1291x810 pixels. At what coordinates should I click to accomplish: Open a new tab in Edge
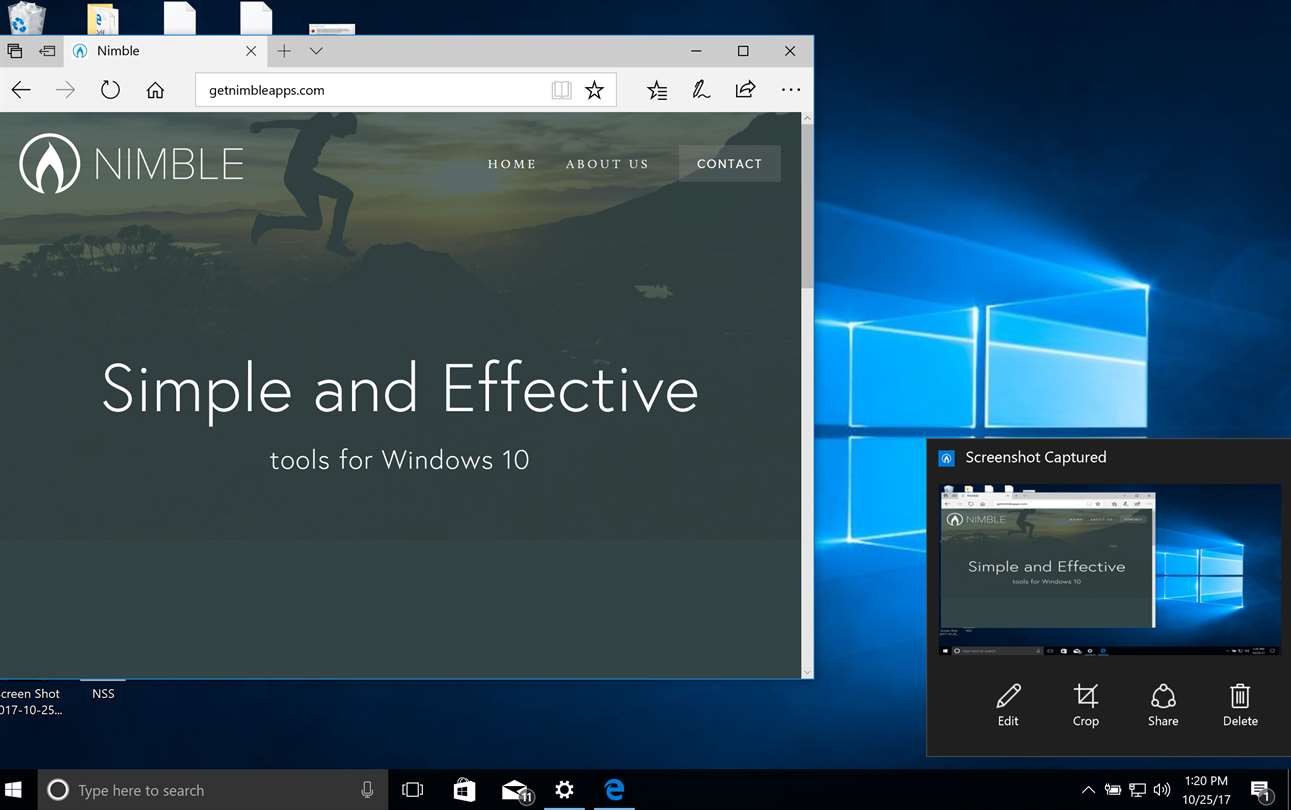(x=284, y=51)
